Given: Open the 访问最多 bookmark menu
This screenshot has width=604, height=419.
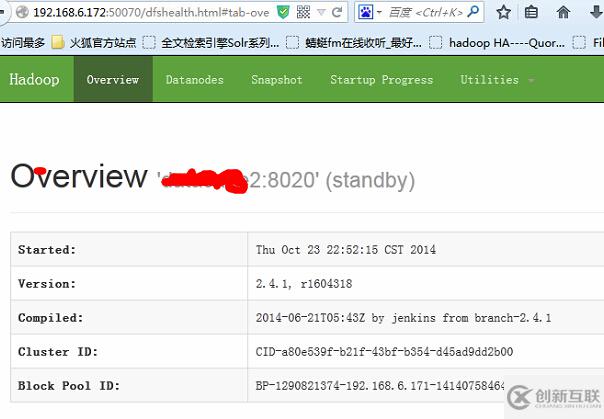Looking at the screenshot, I should (23, 42).
